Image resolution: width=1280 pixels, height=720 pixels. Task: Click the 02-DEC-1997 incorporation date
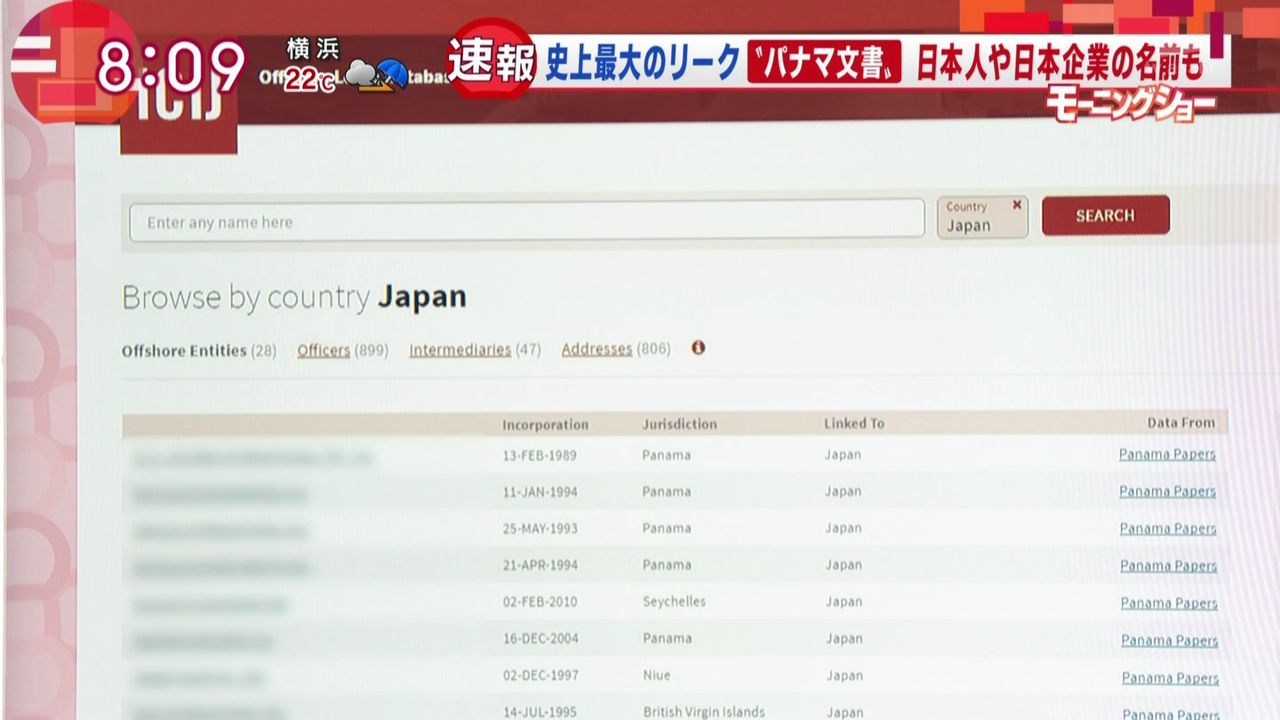(540, 675)
